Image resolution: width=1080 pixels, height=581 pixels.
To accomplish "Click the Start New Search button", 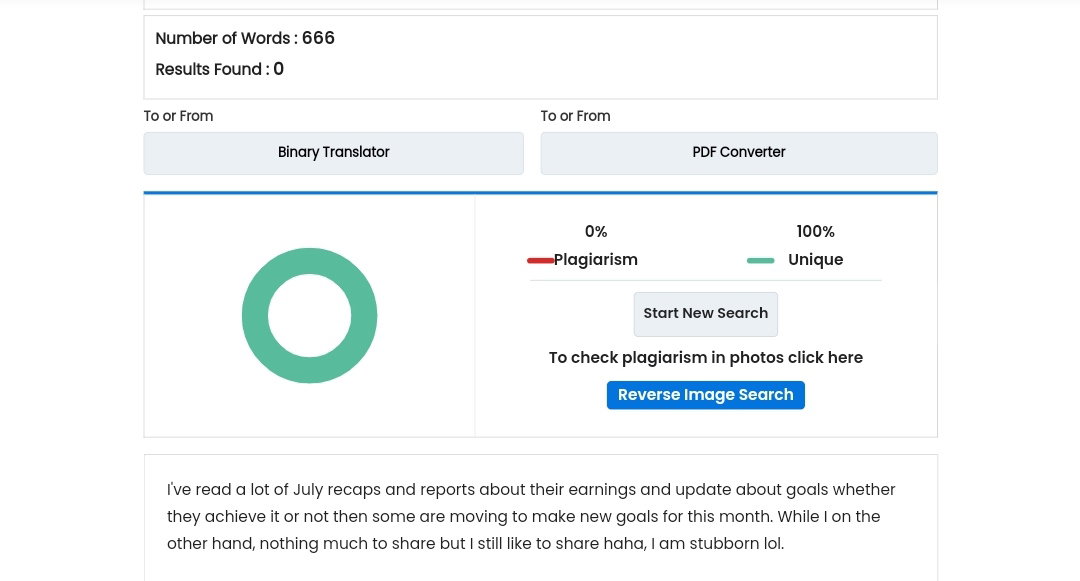I will click(x=705, y=314).
